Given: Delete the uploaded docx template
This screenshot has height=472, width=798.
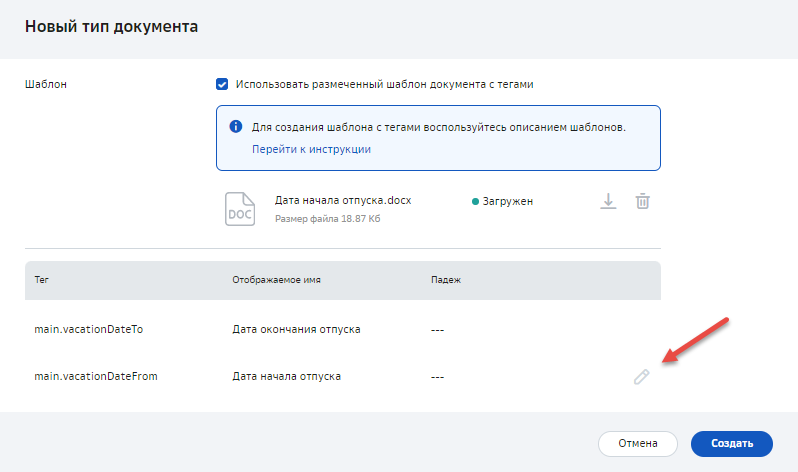Looking at the screenshot, I should point(642,201).
